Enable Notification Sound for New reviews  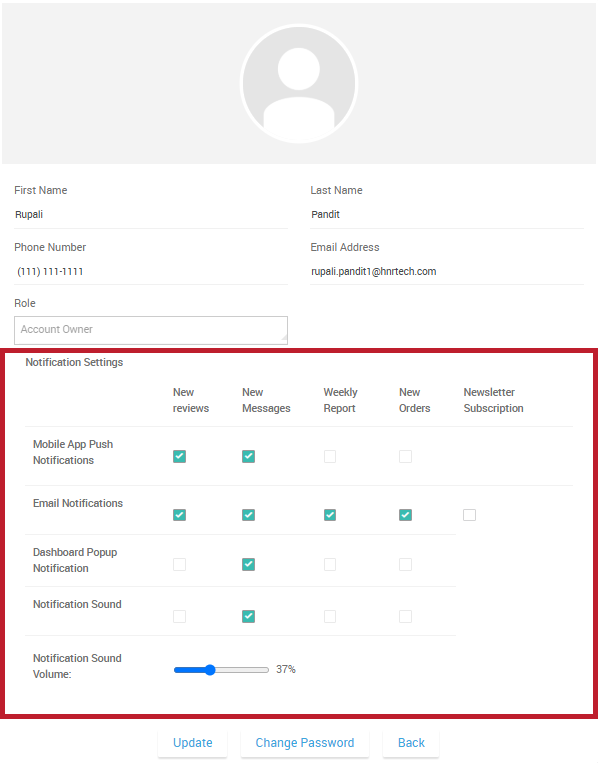click(x=180, y=617)
